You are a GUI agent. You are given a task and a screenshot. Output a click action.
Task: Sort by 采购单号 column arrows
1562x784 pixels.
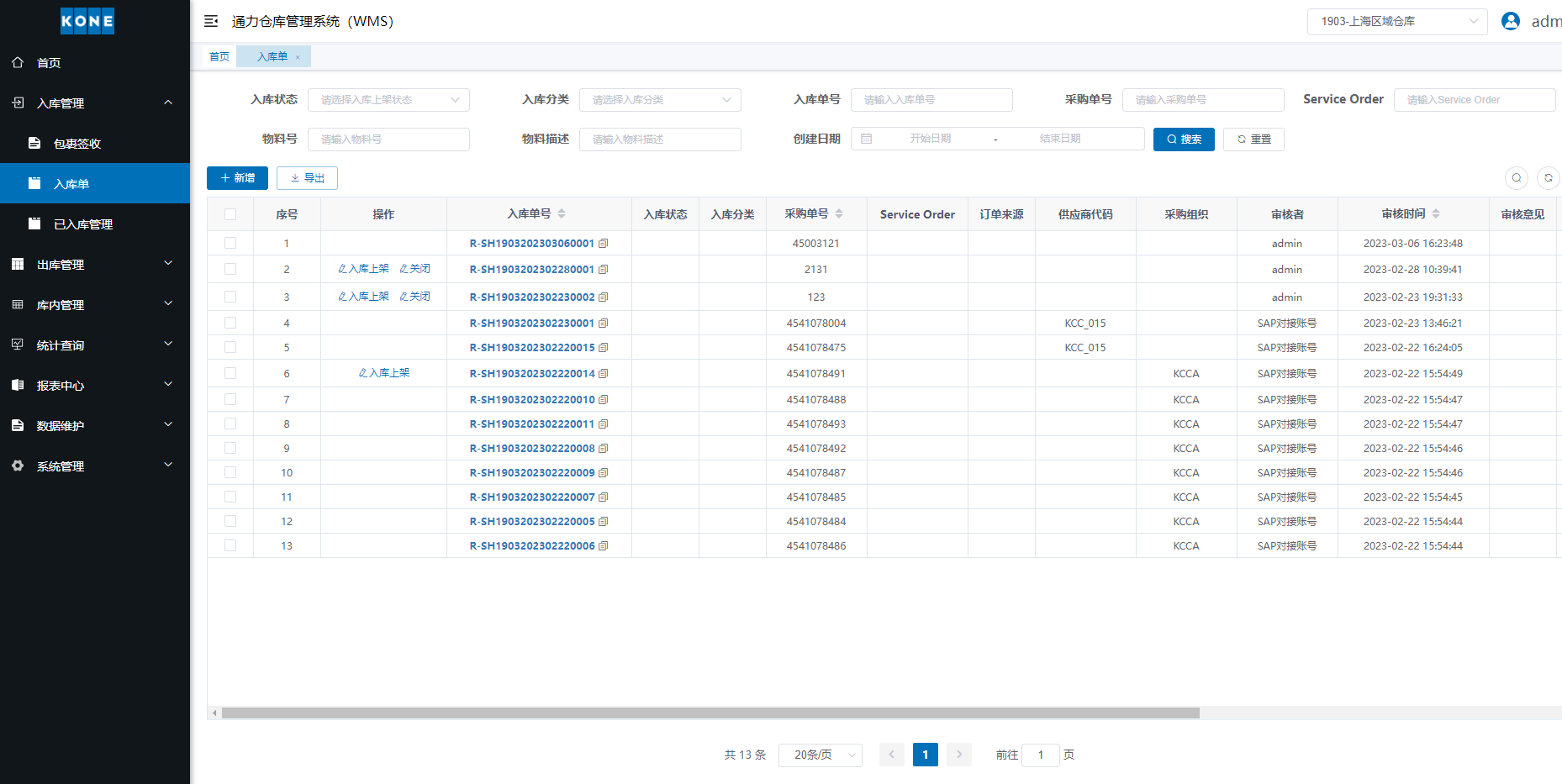[x=839, y=213]
